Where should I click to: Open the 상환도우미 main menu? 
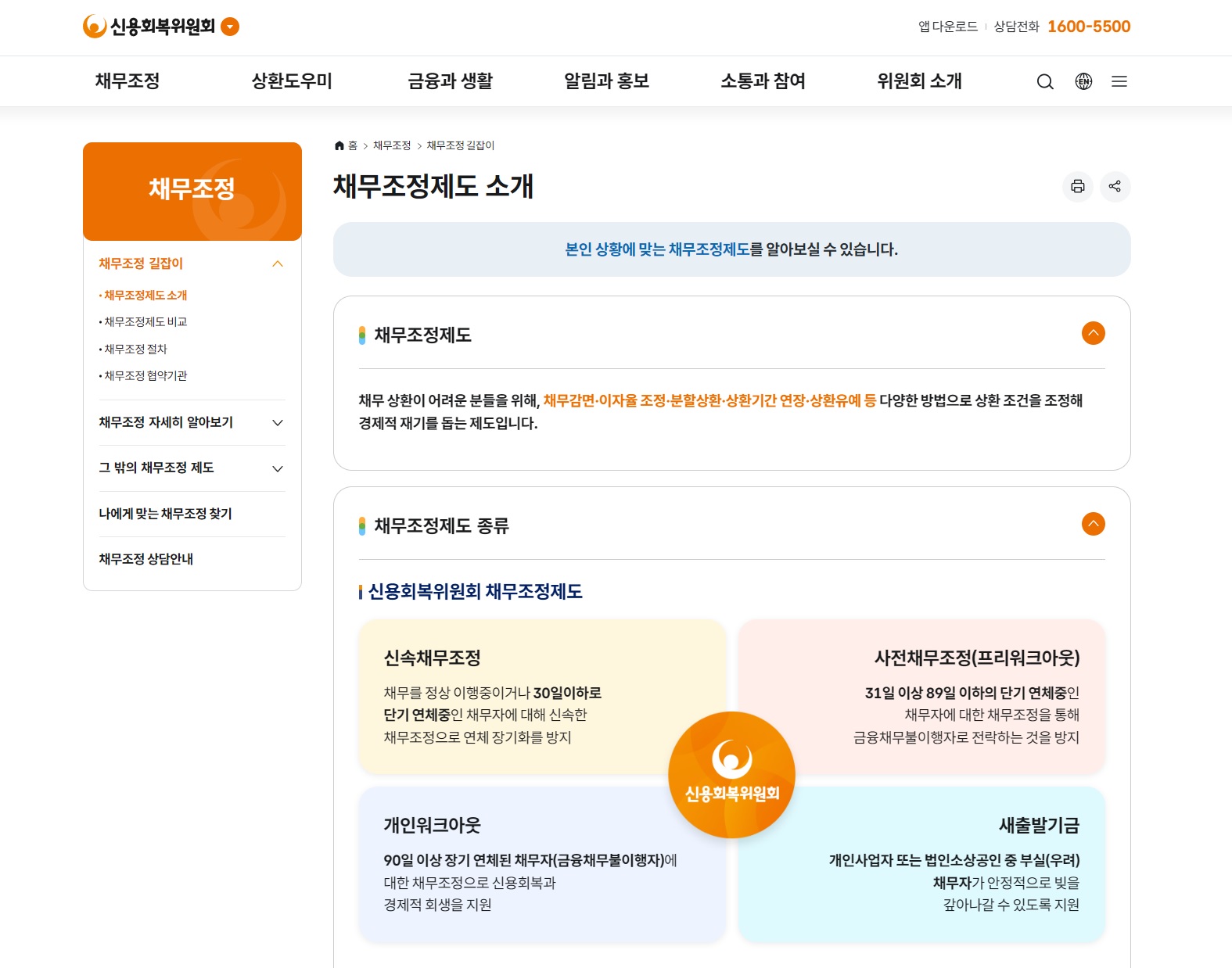(292, 81)
